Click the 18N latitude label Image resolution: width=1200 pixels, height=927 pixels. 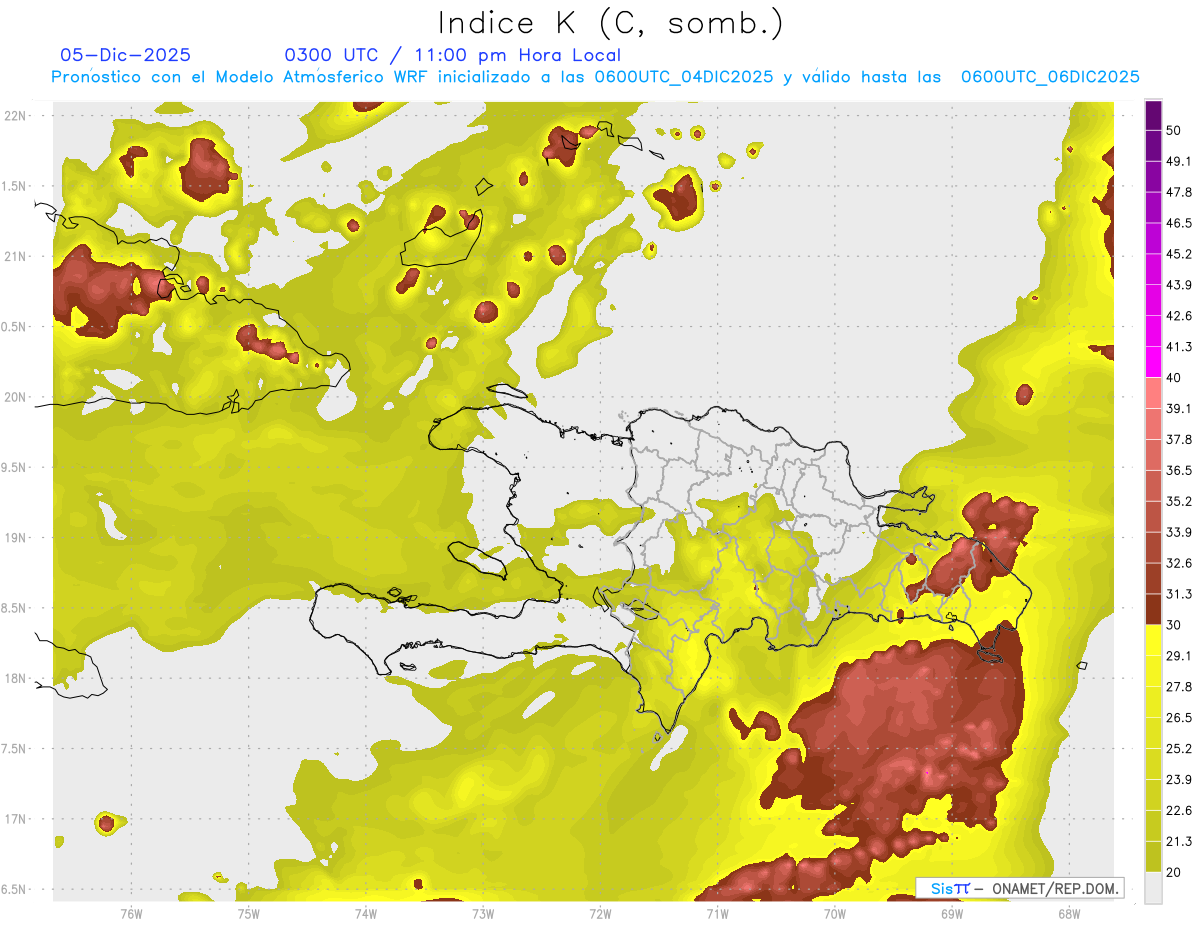tap(15, 678)
